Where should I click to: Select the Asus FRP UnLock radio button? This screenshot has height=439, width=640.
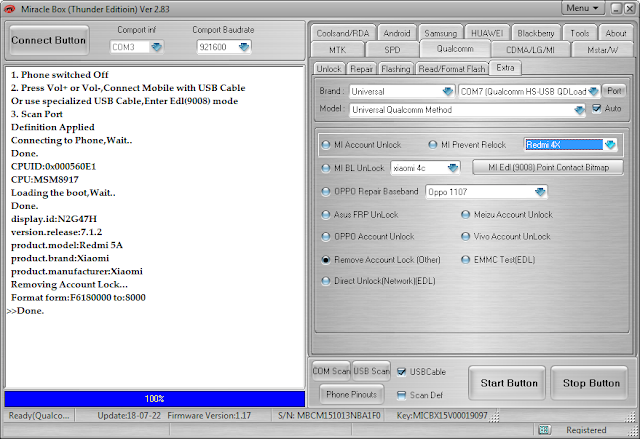click(326, 215)
